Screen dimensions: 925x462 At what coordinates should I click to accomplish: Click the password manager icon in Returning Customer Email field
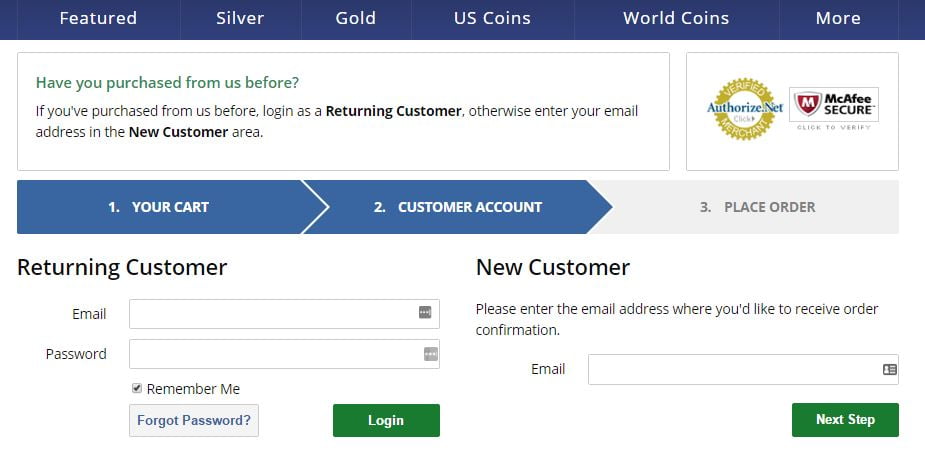(425, 313)
